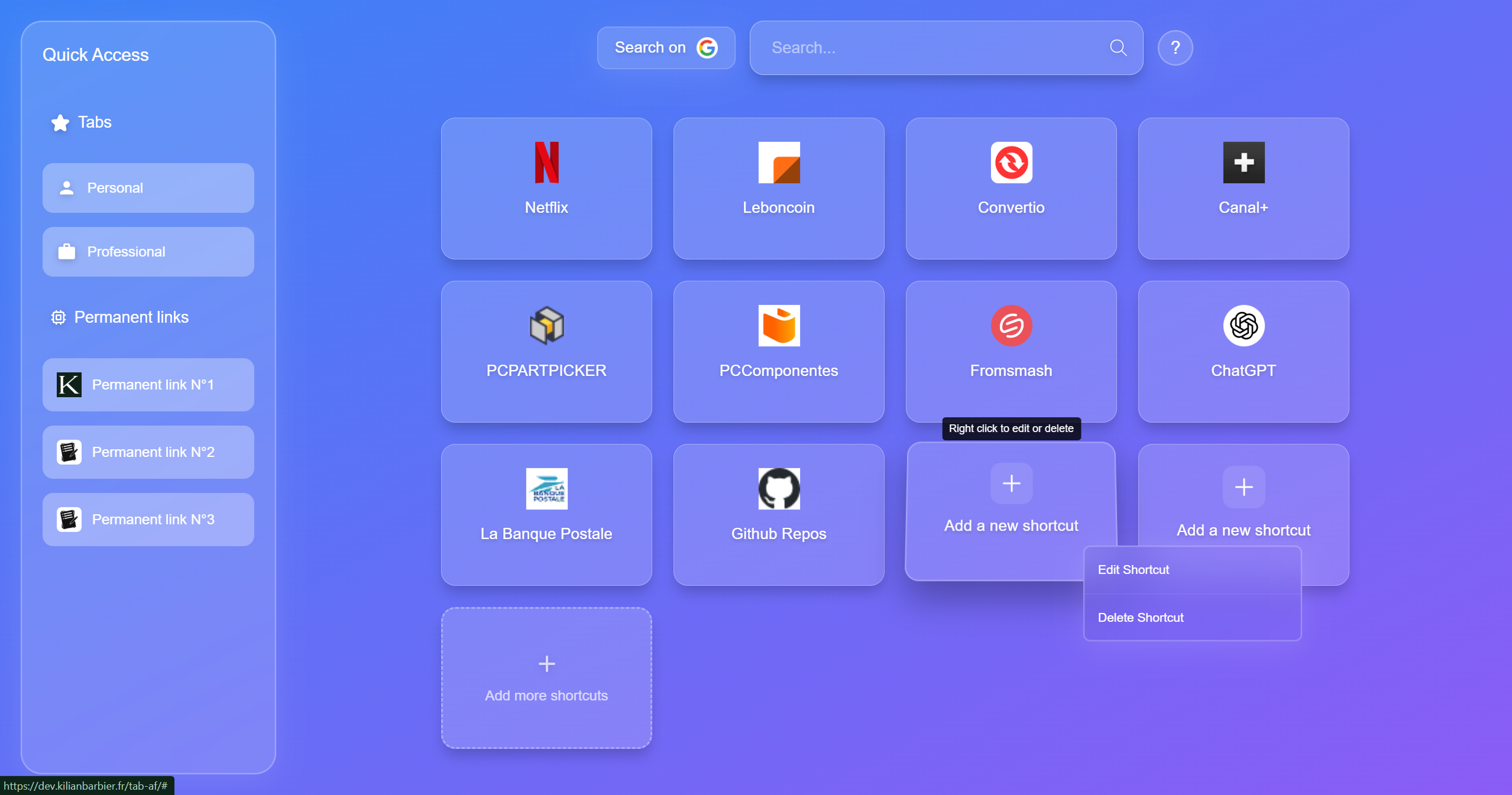Click the Leboncoin label text
This screenshot has height=795, width=1512.
pos(779,207)
